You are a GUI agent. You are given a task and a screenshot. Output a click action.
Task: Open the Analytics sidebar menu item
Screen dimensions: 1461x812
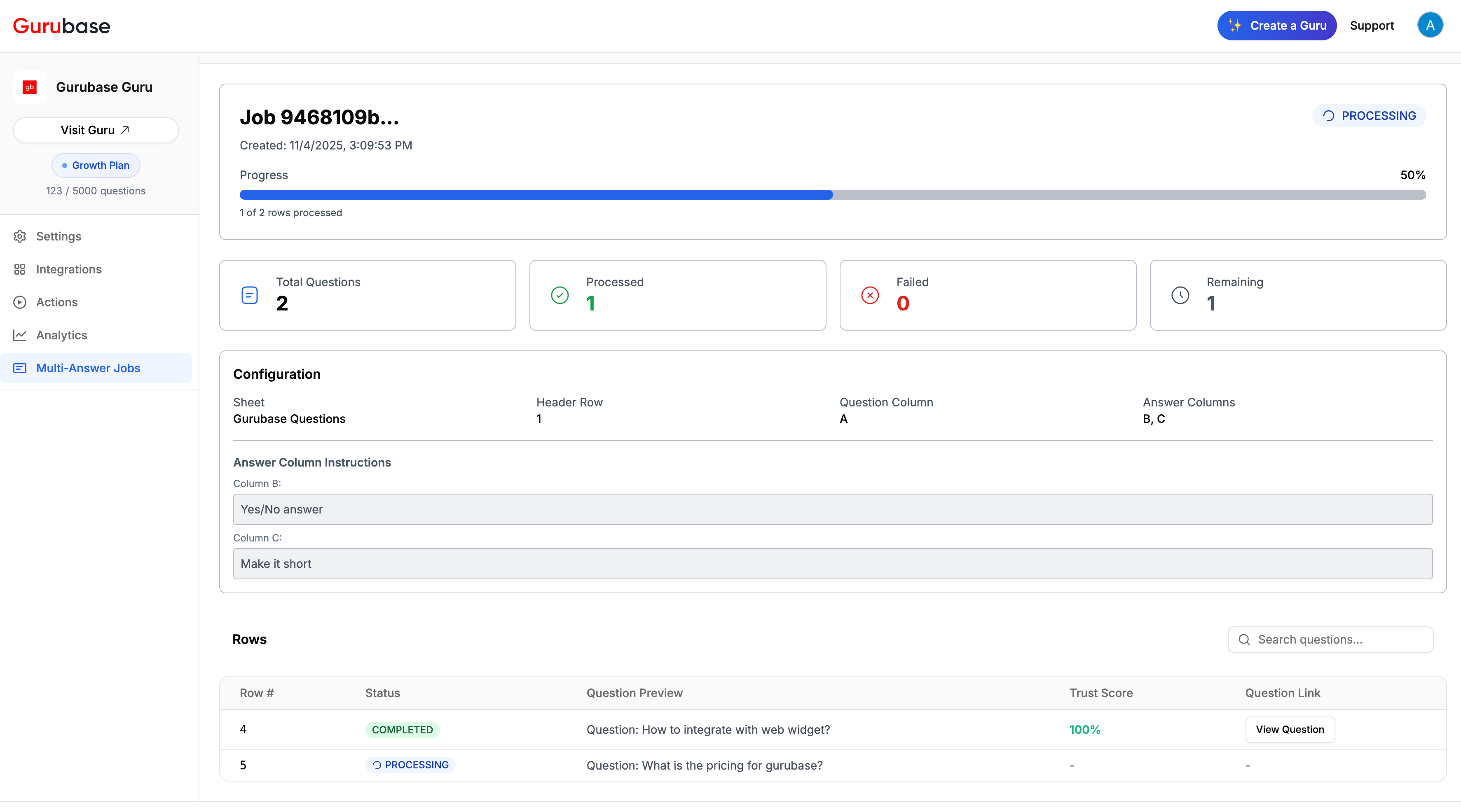click(61, 335)
